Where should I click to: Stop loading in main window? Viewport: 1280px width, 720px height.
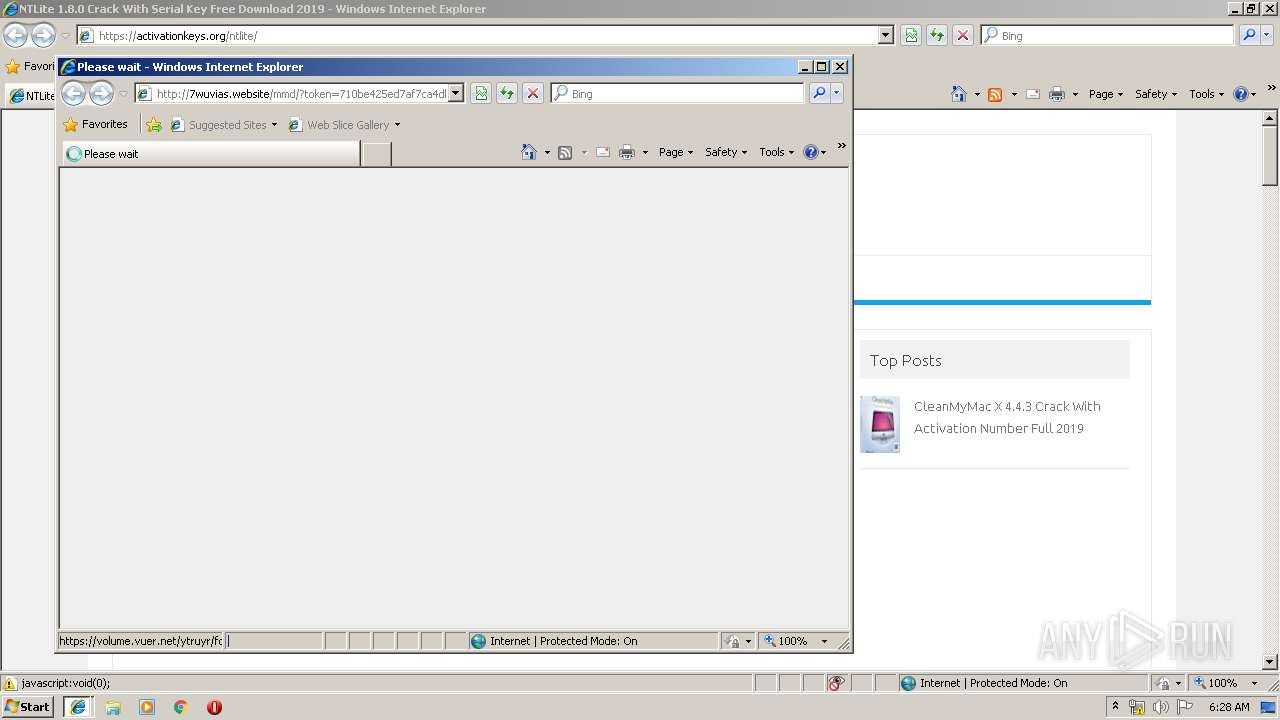tap(963, 35)
